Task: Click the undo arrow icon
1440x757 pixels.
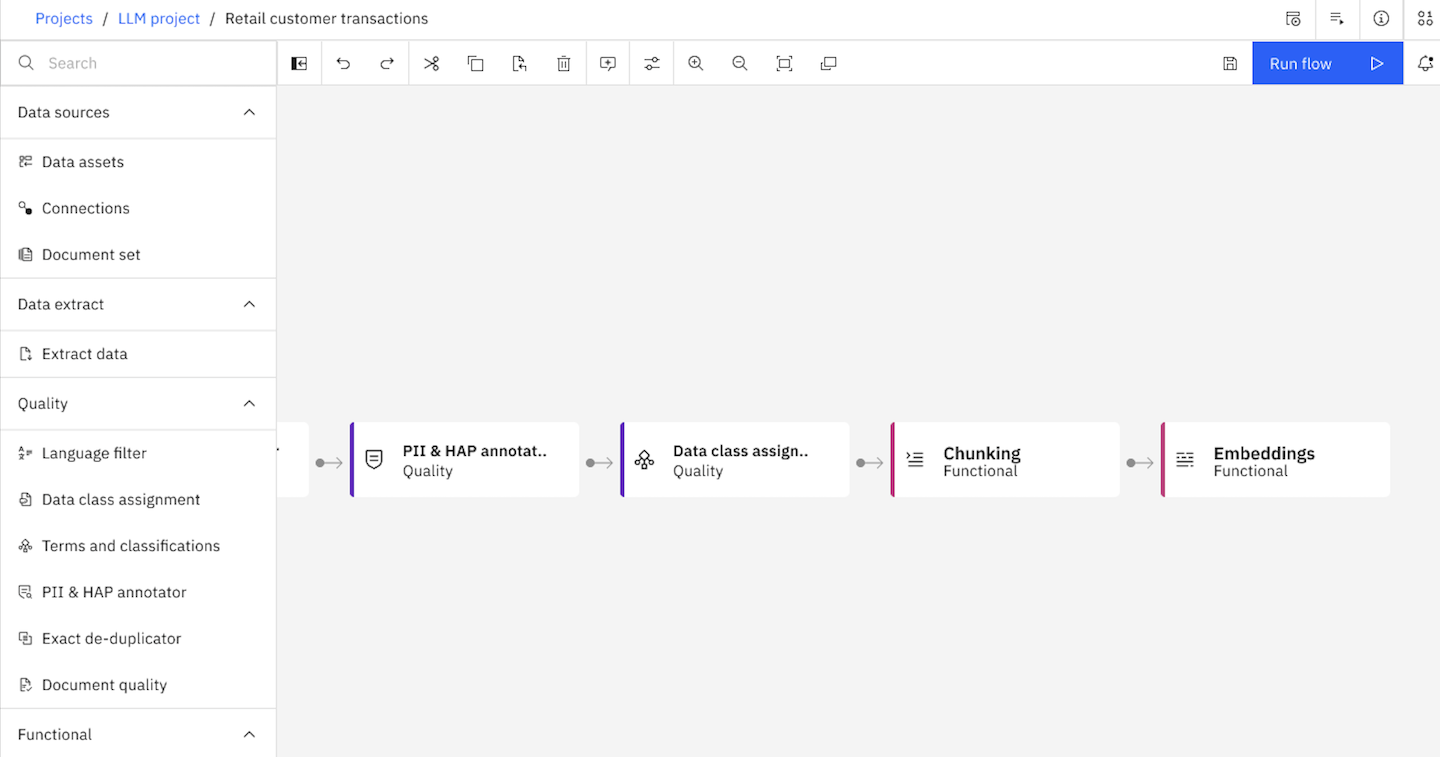Action: pos(343,63)
